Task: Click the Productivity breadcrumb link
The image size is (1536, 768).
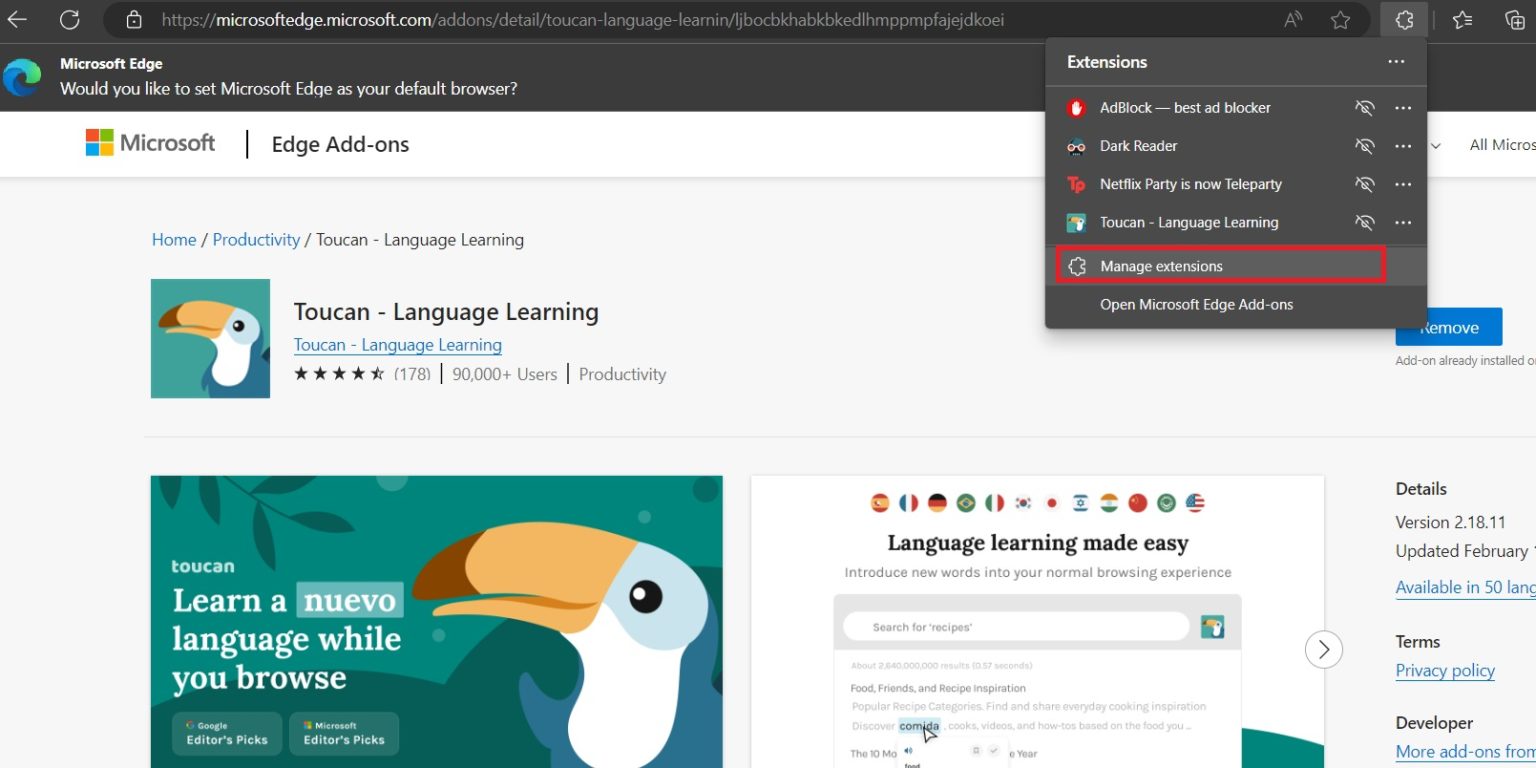Action: click(x=256, y=240)
